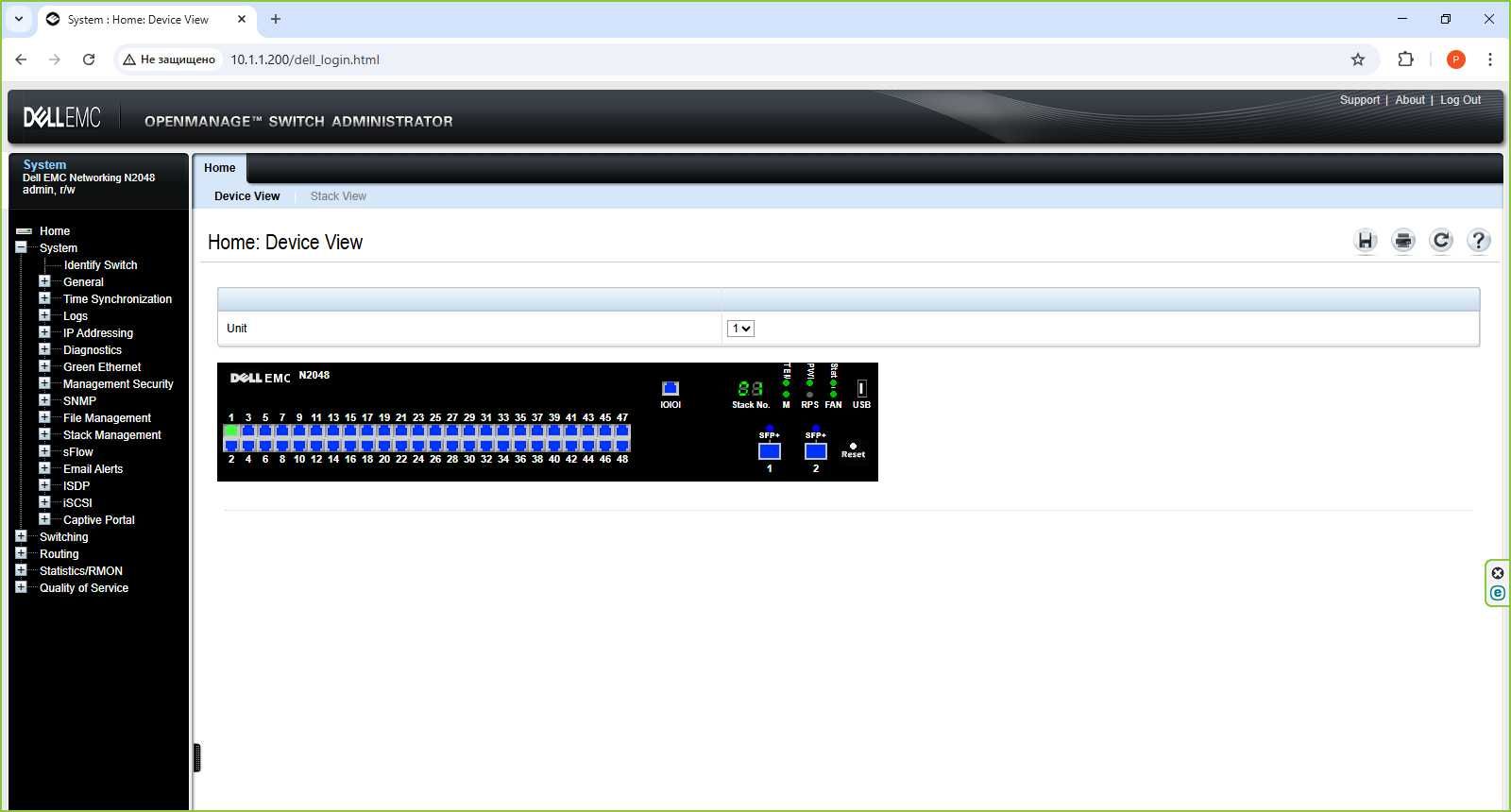Click the Print page icon
This screenshot has height=812, width=1511.
point(1403,241)
